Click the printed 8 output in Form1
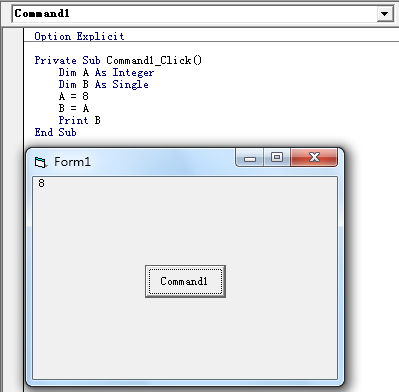Screen dimensions: 399x392 [x=41, y=183]
